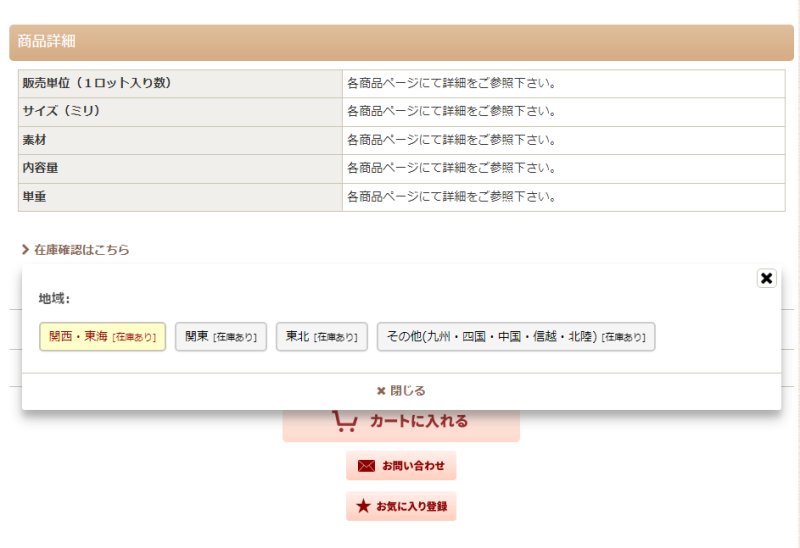Open the お問い合わせ contact button label
Screen dimensions: 800x548
point(413,466)
